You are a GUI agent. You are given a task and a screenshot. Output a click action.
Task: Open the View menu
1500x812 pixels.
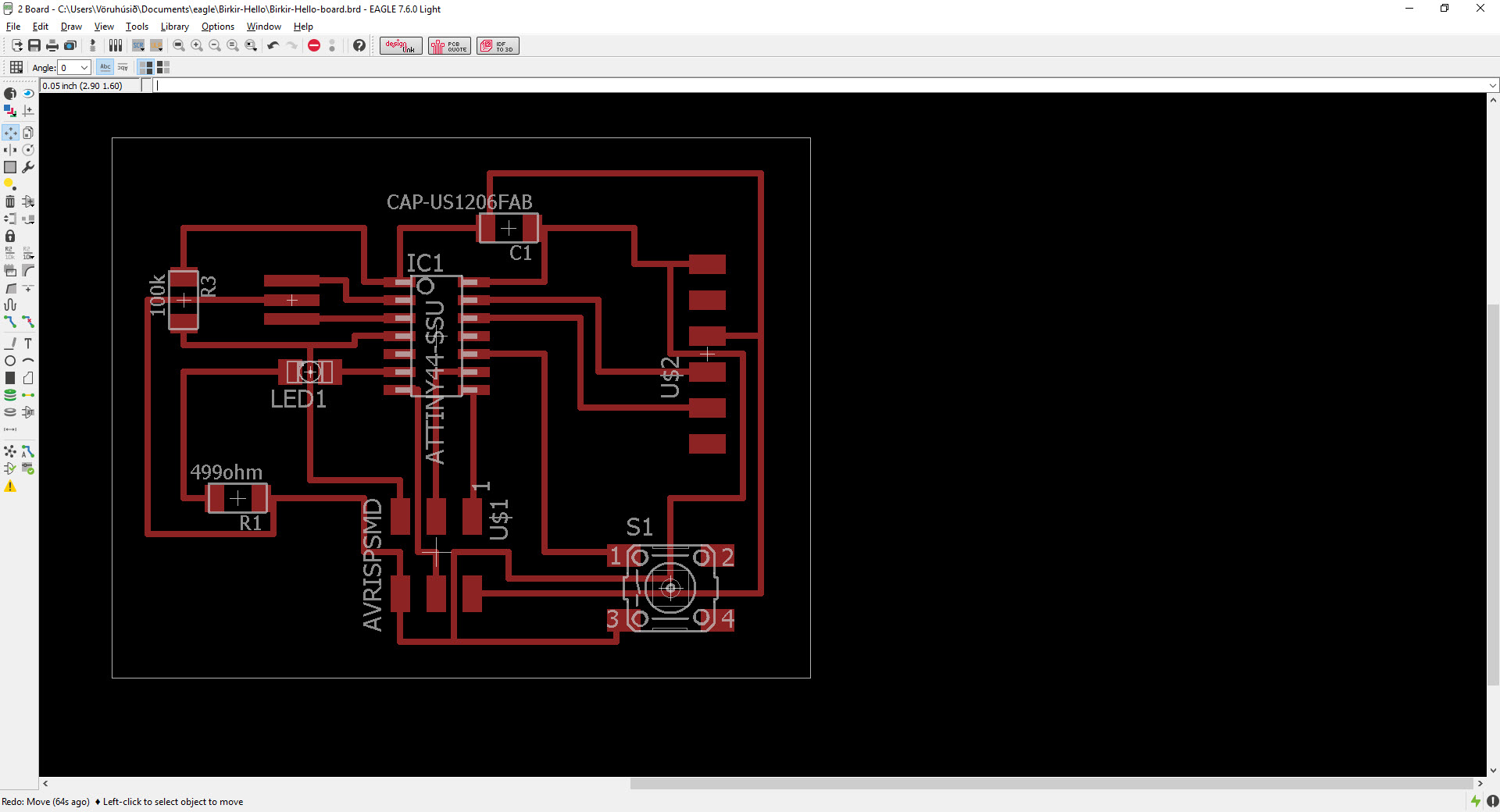click(104, 27)
